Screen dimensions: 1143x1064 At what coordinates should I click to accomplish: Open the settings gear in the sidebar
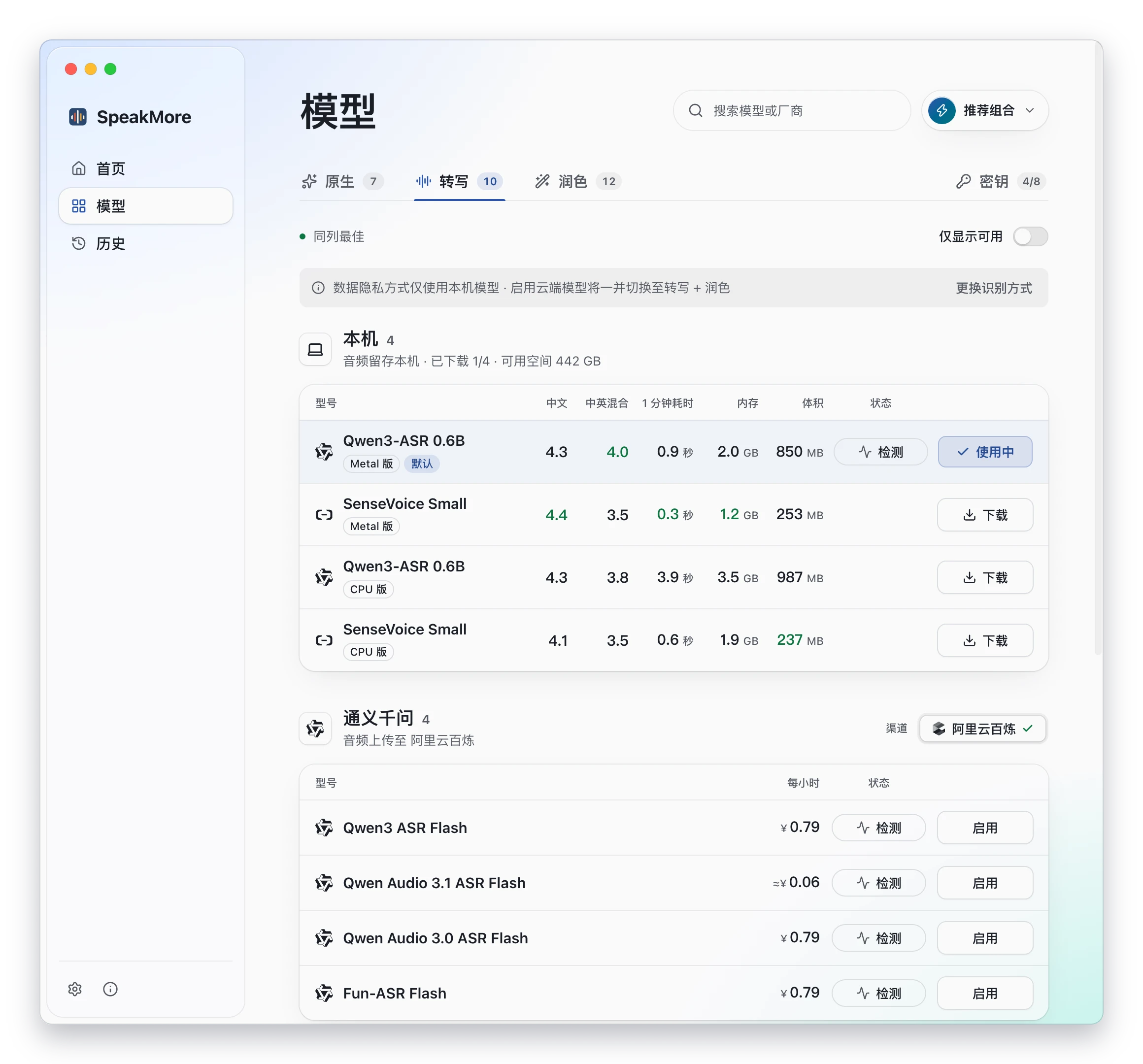75,989
